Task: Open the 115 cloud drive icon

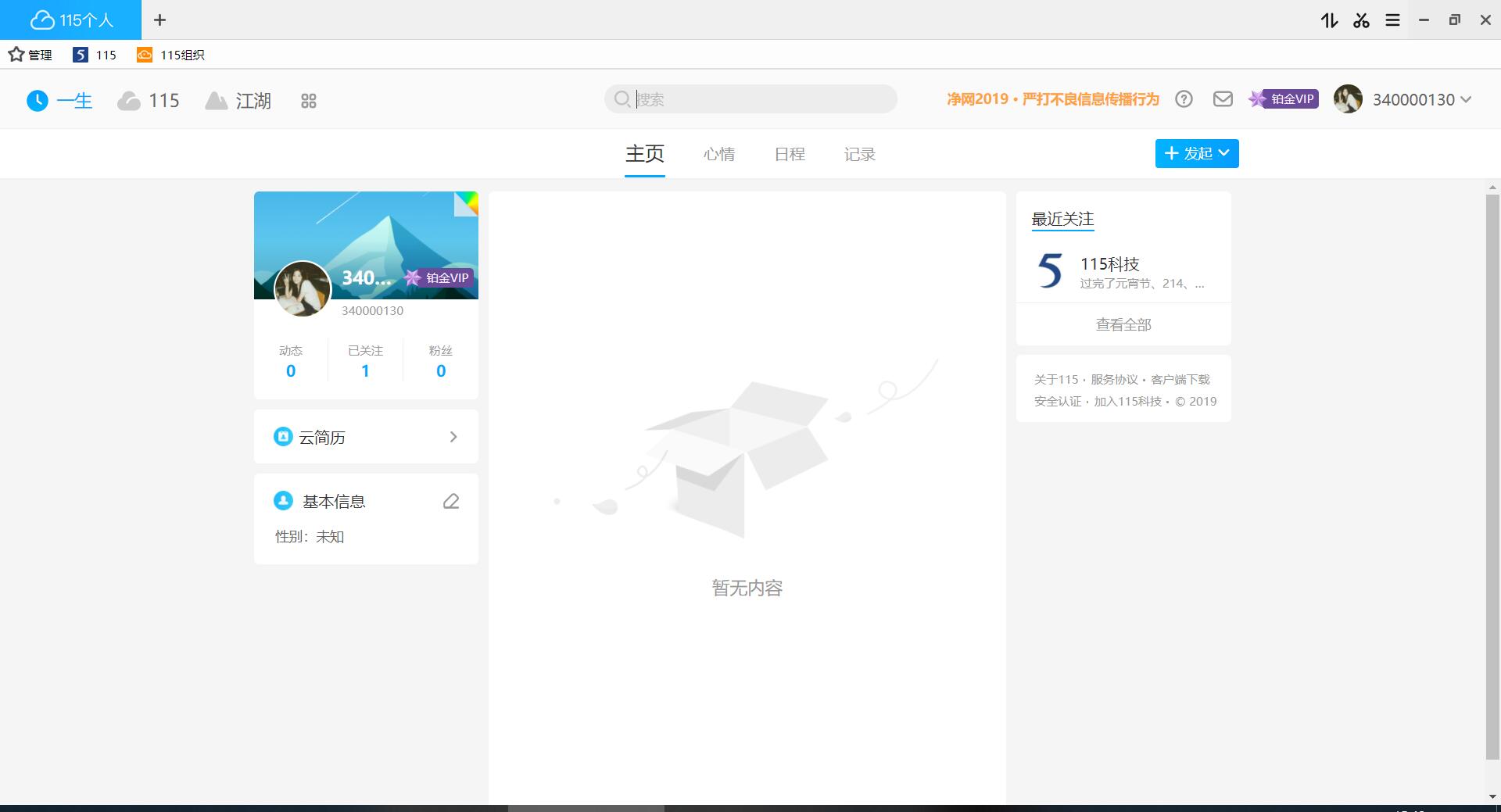Action: pyautogui.click(x=130, y=100)
